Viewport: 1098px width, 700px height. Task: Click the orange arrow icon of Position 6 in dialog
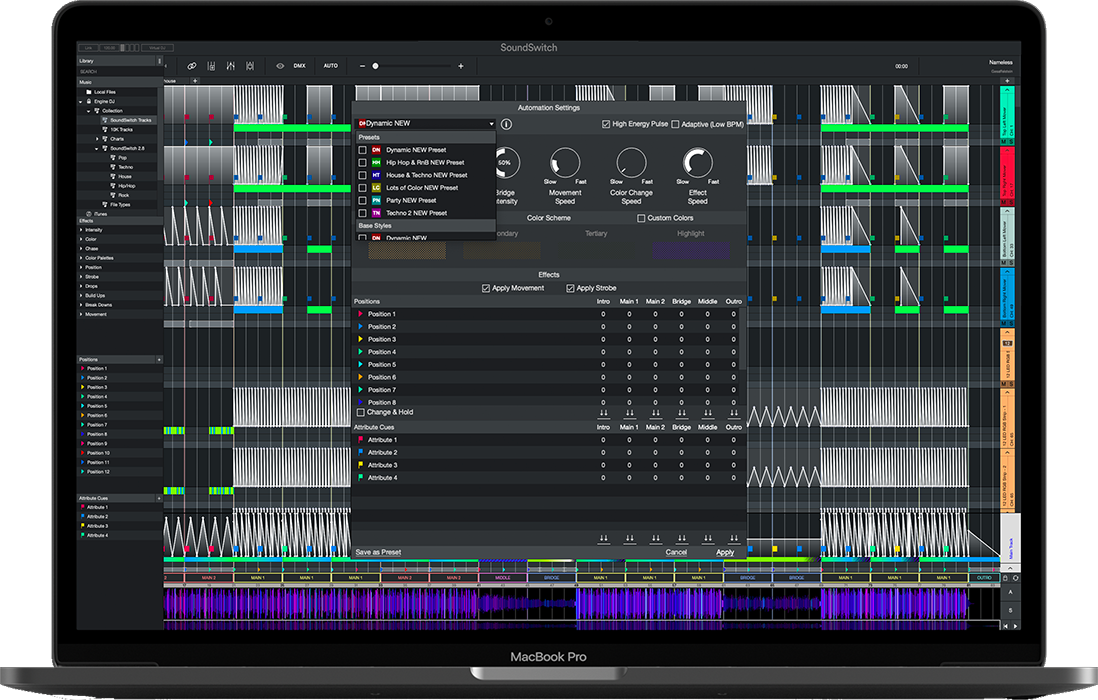[361, 377]
